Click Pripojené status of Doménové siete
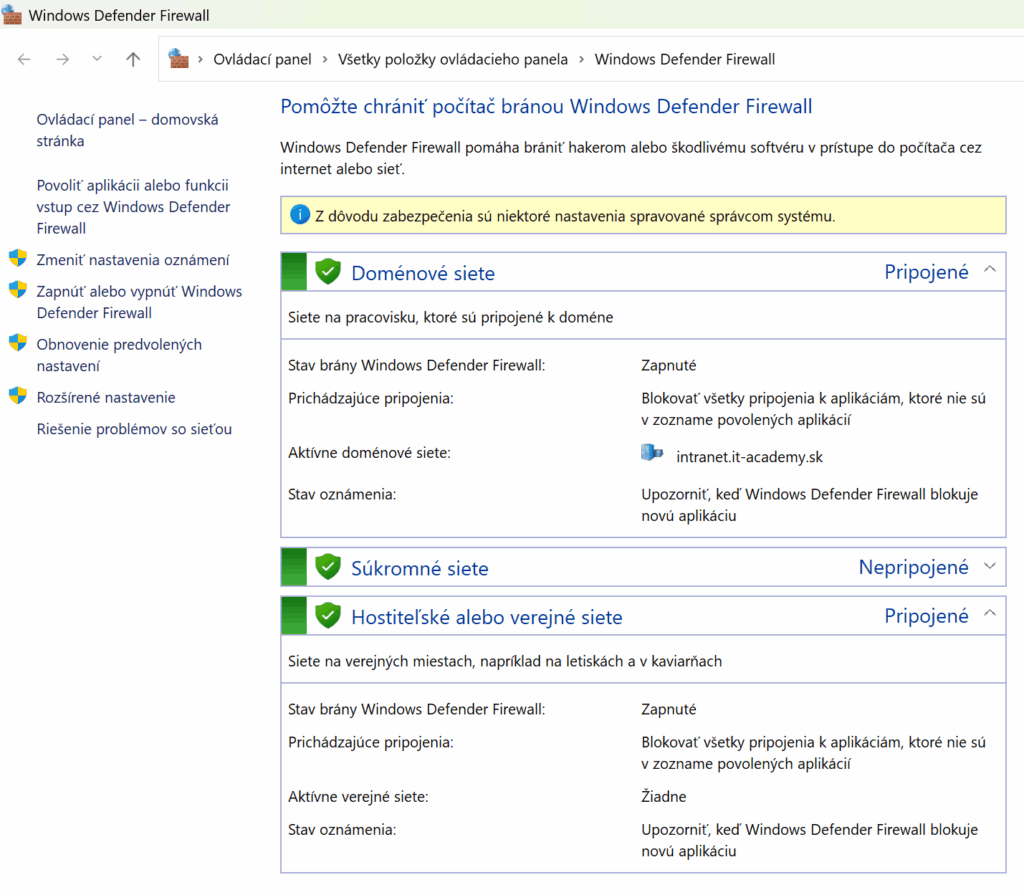 click(x=926, y=272)
